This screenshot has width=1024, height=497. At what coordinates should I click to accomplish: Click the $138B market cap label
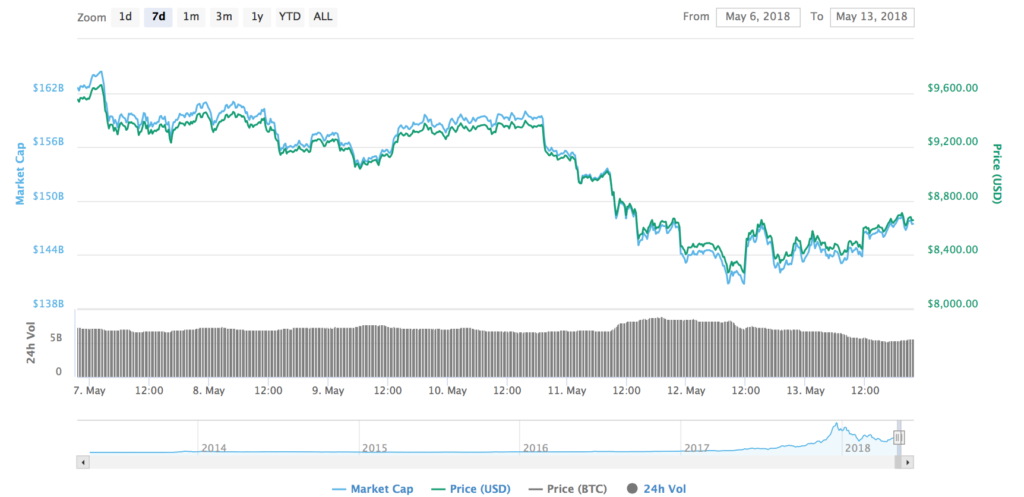click(x=50, y=304)
